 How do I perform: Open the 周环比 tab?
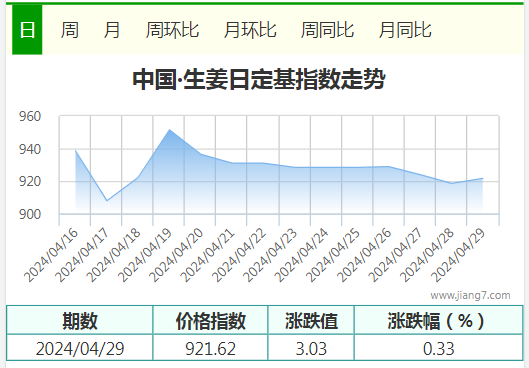pos(172,30)
